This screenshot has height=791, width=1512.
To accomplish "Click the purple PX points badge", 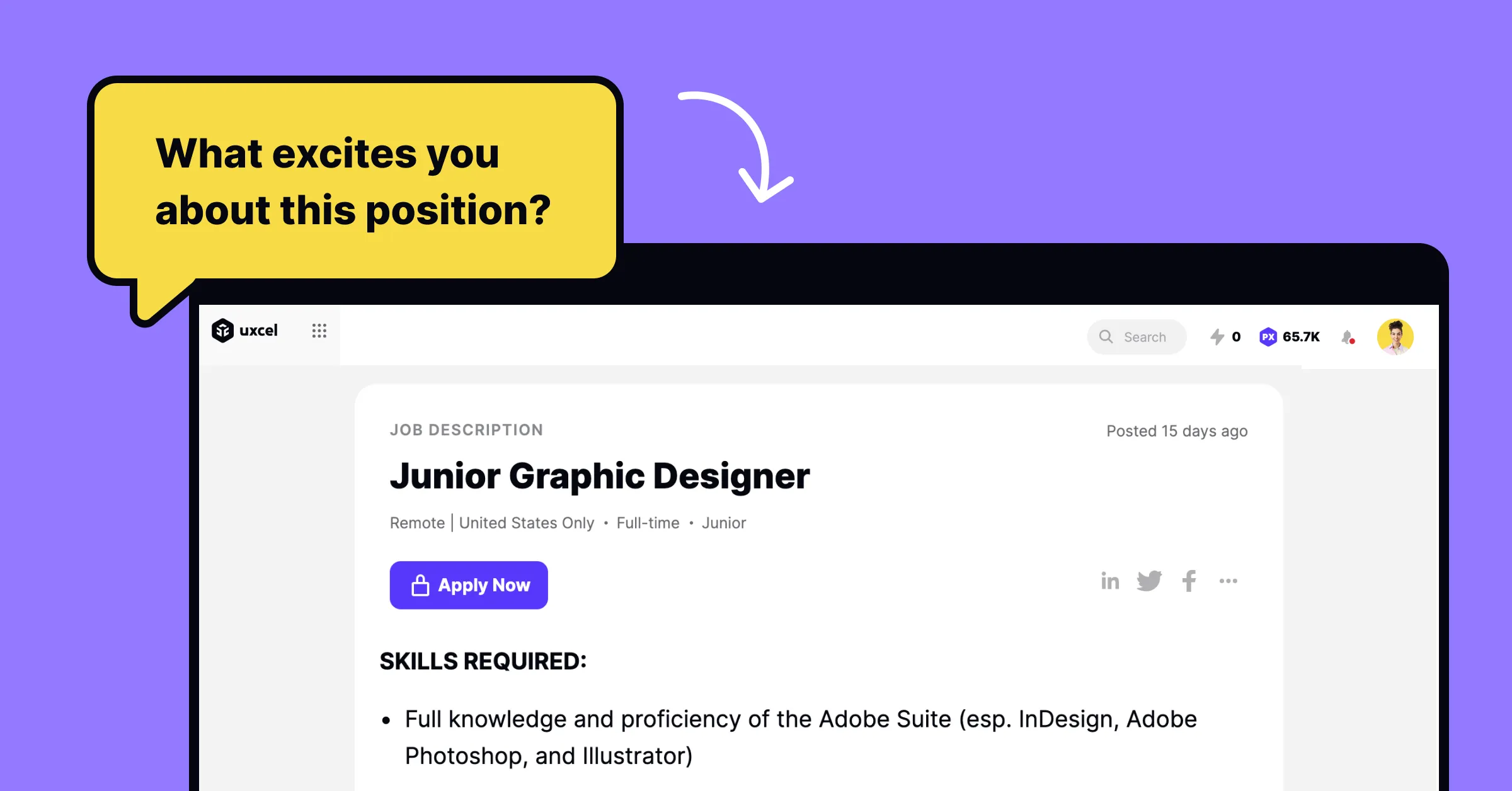I will click(x=1268, y=337).
